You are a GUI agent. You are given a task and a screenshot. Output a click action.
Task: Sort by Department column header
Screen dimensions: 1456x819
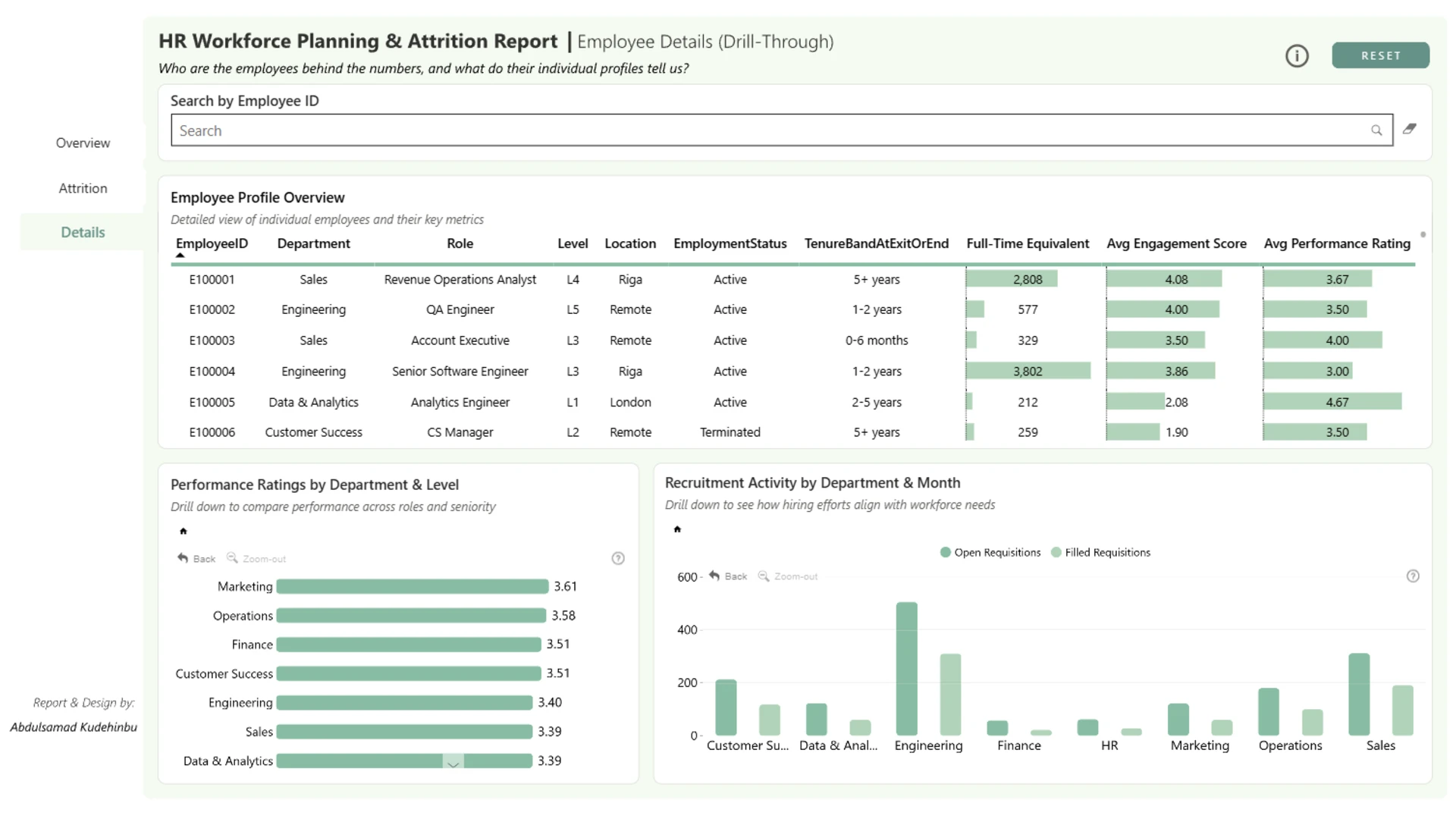(313, 243)
